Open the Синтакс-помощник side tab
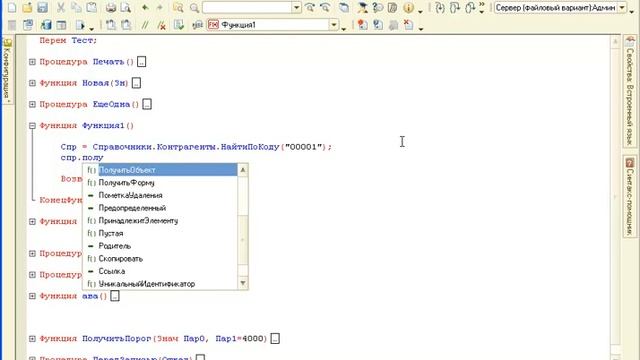This screenshot has height=360, width=640. [x=630, y=197]
